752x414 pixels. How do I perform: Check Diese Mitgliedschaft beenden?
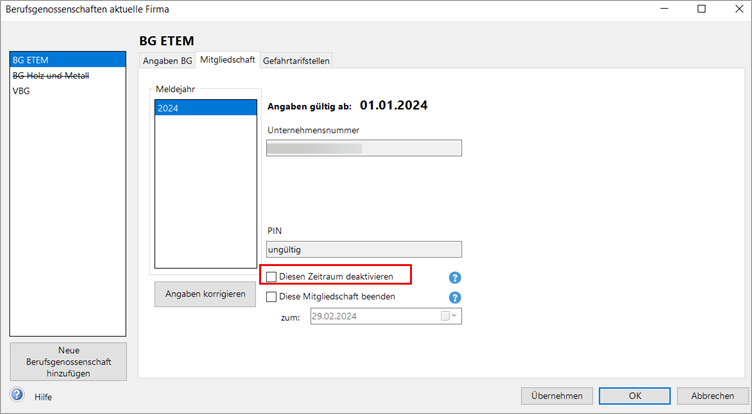click(271, 297)
